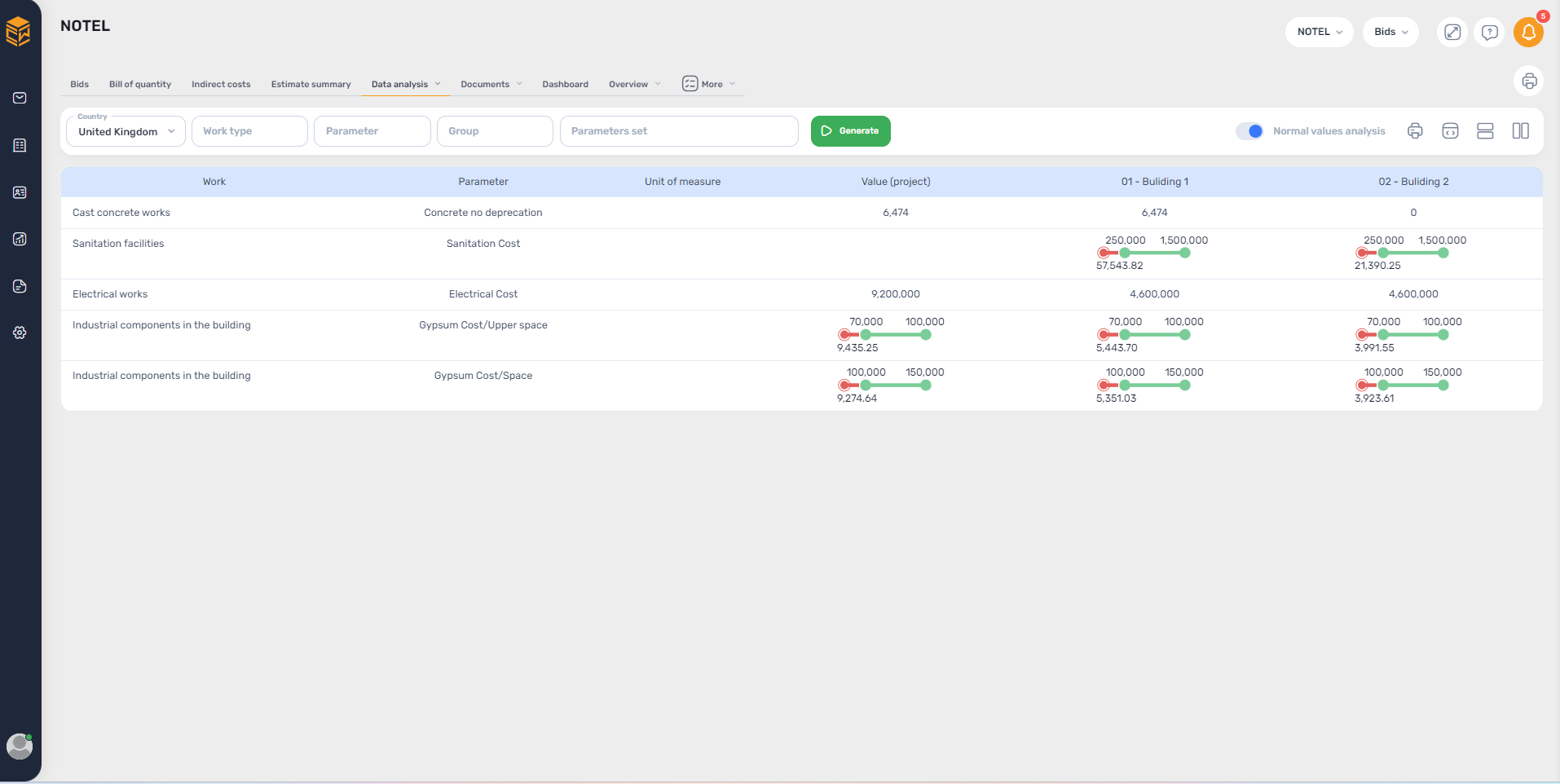Switch to the Estimate summary tab
The height and width of the screenshot is (784, 1560).
click(311, 84)
